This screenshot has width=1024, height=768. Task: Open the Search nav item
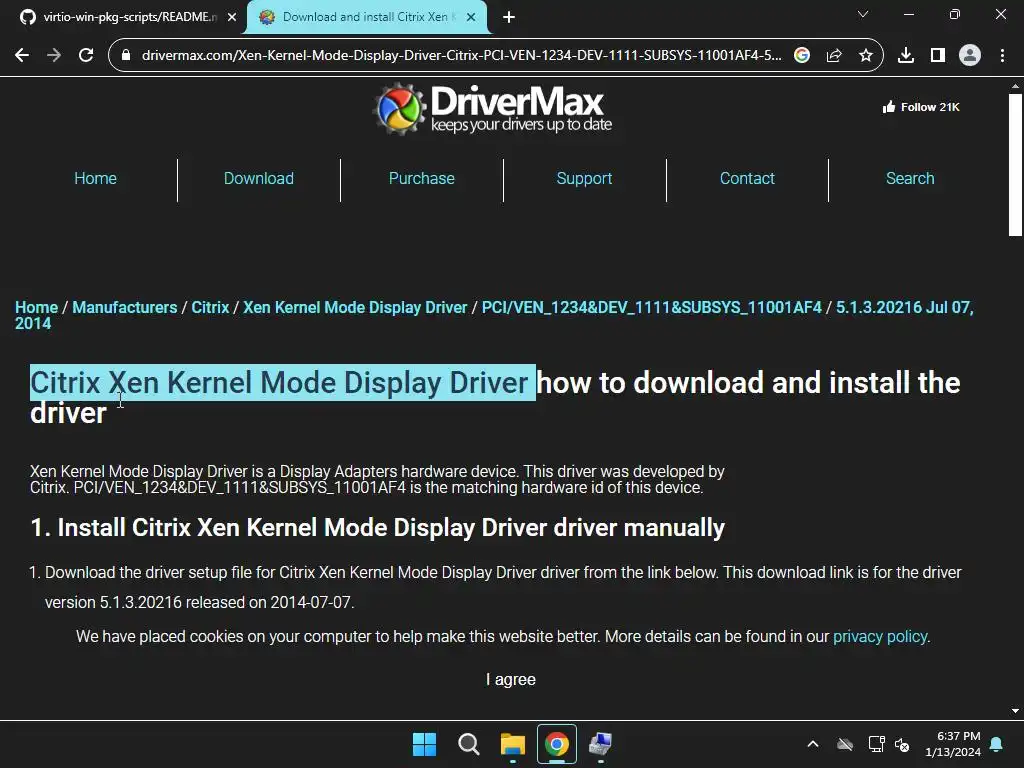910,178
